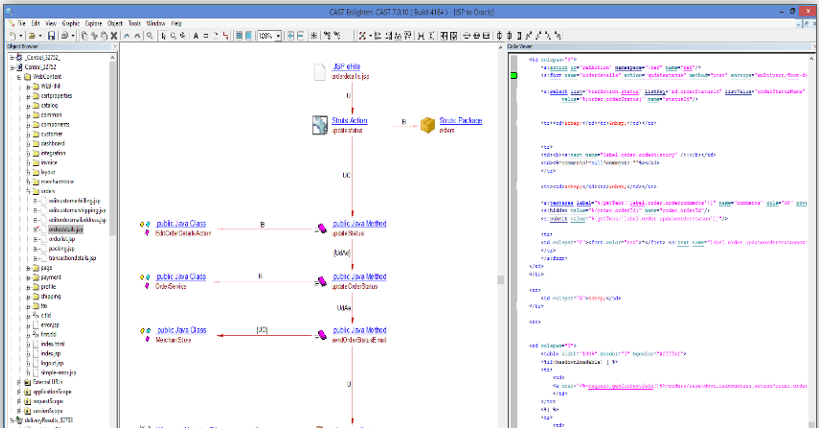
Task: Click public Java Class link for MerchantStore
Action: 182,330
